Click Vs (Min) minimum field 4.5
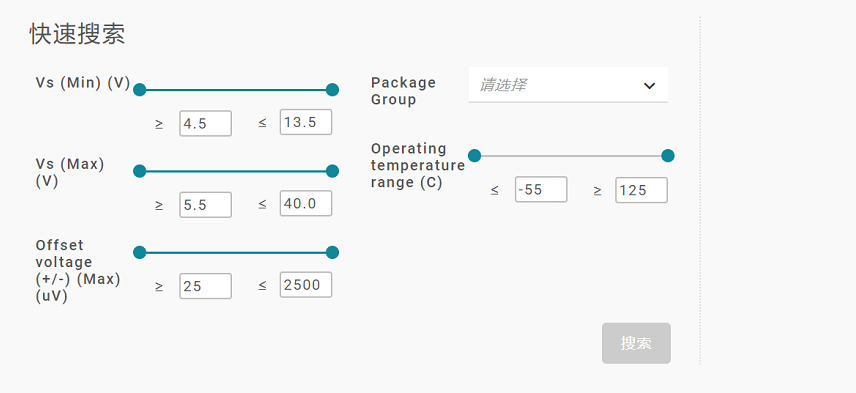The height and width of the screenshot is (393, 856). pos(205,123)
